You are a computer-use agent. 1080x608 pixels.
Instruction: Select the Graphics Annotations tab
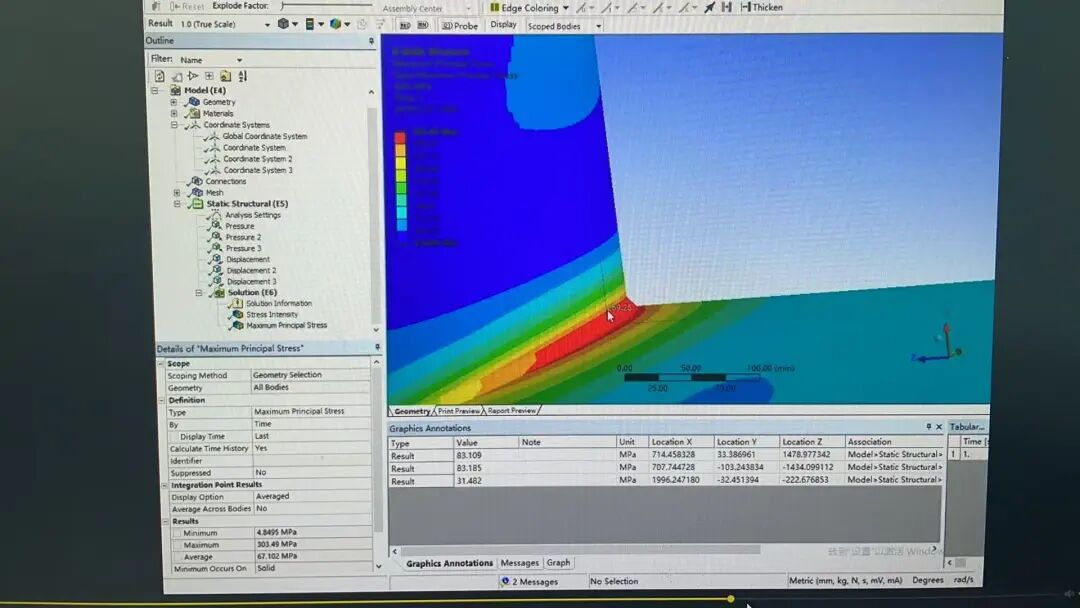(x=449, y=563)
